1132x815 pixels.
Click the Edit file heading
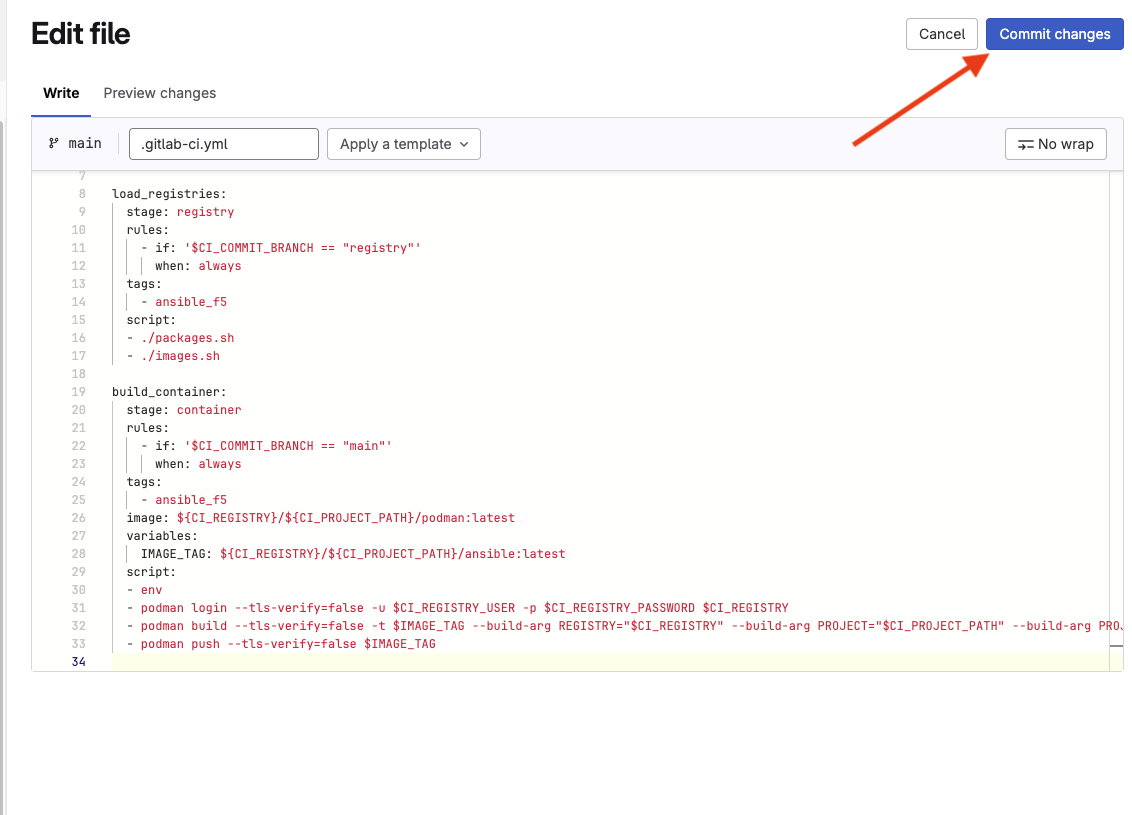[x=81, y=34]
